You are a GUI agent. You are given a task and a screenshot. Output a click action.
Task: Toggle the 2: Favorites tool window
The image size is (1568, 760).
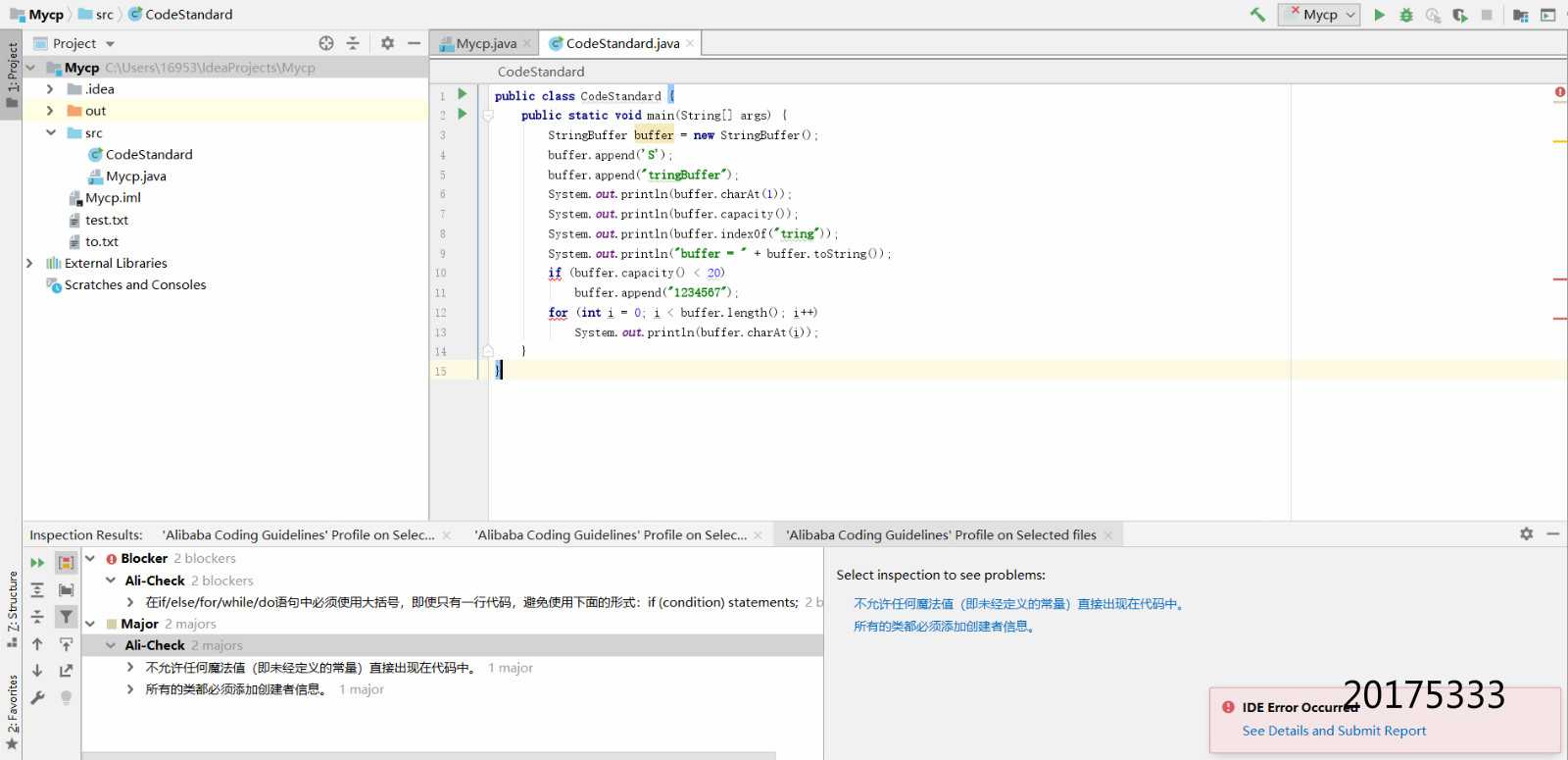[12, 712]
